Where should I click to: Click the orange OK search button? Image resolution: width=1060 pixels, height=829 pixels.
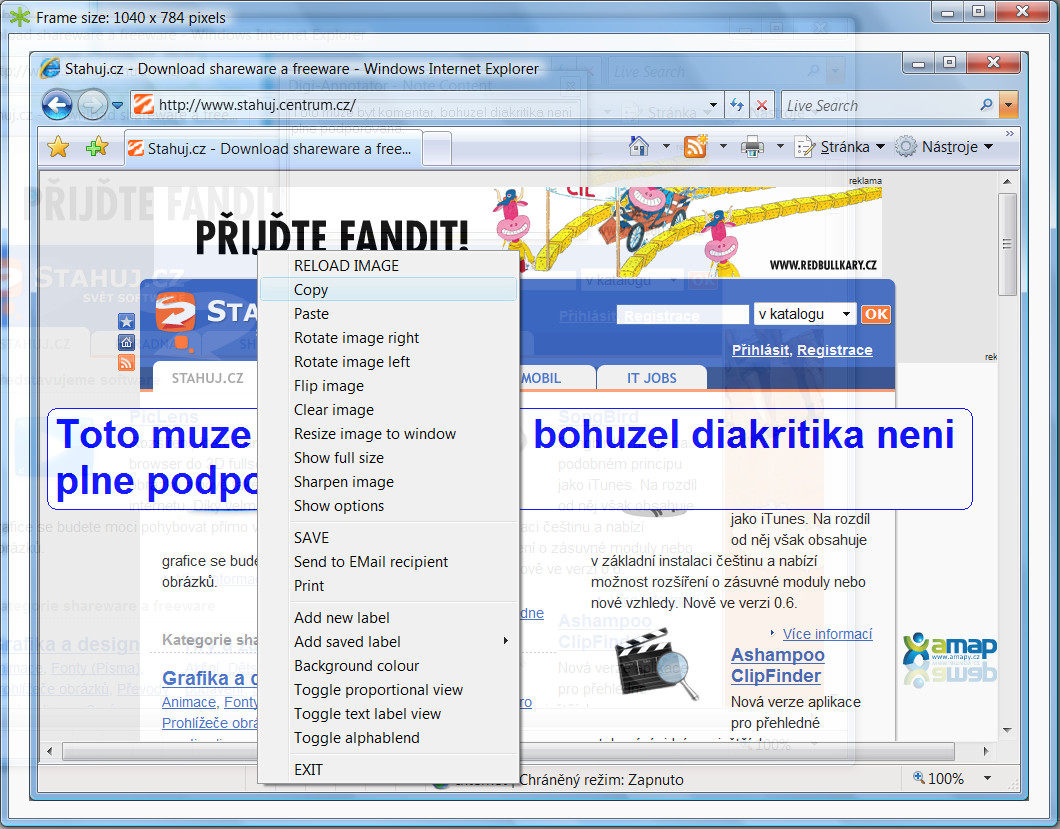click(875, 314)
